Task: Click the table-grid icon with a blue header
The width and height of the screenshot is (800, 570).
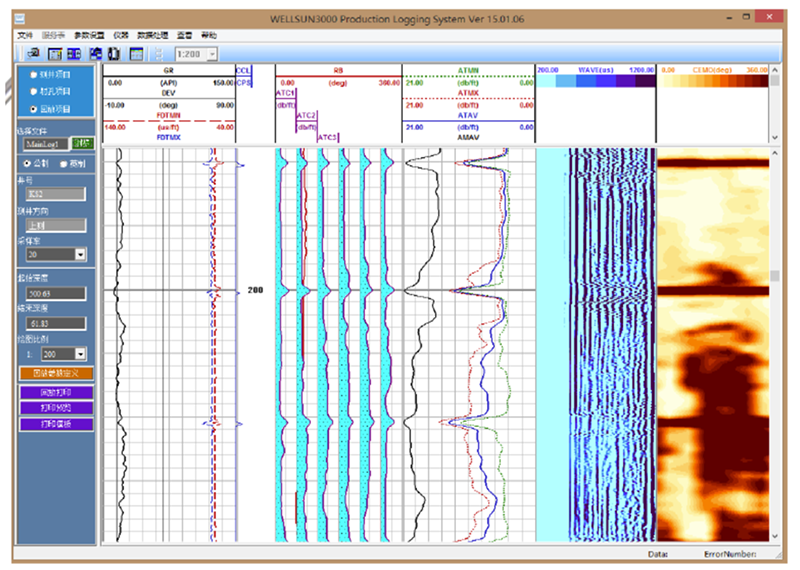Action: 136,54
